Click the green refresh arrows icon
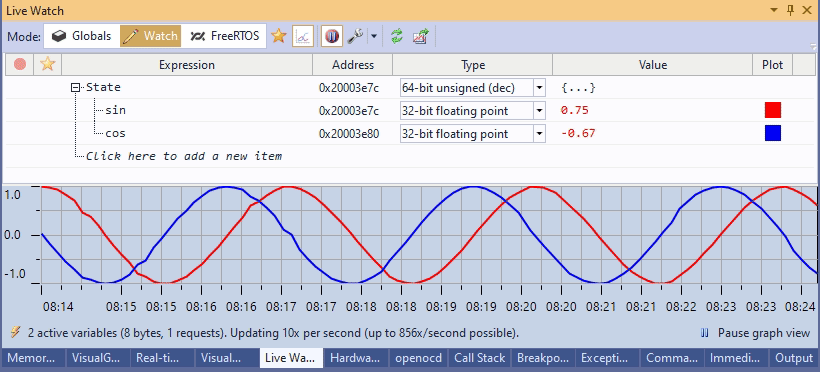Screen dimensions: 820x372 pyautogui.click(x=397, y=36)
